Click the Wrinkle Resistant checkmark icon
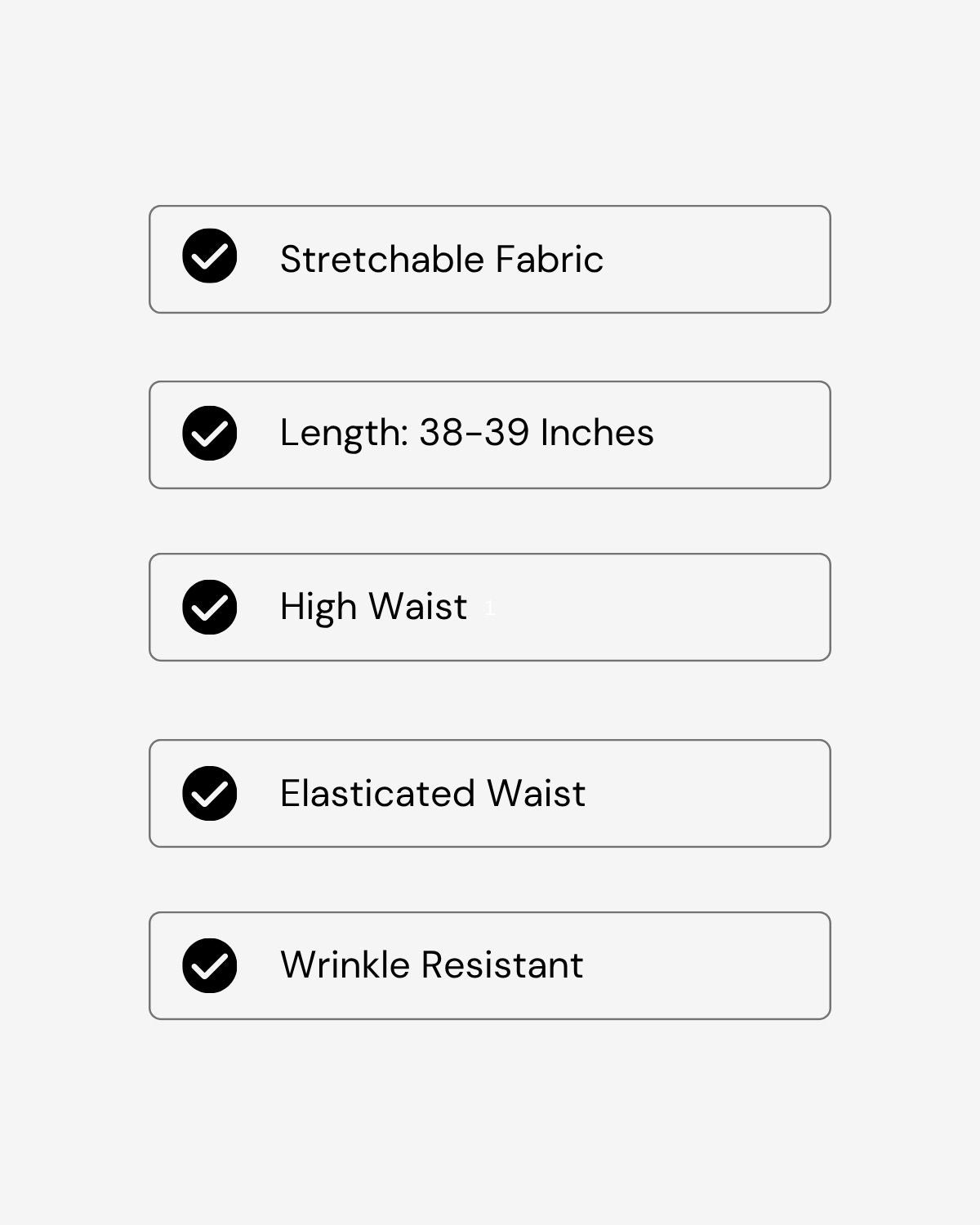 point(210,965)
